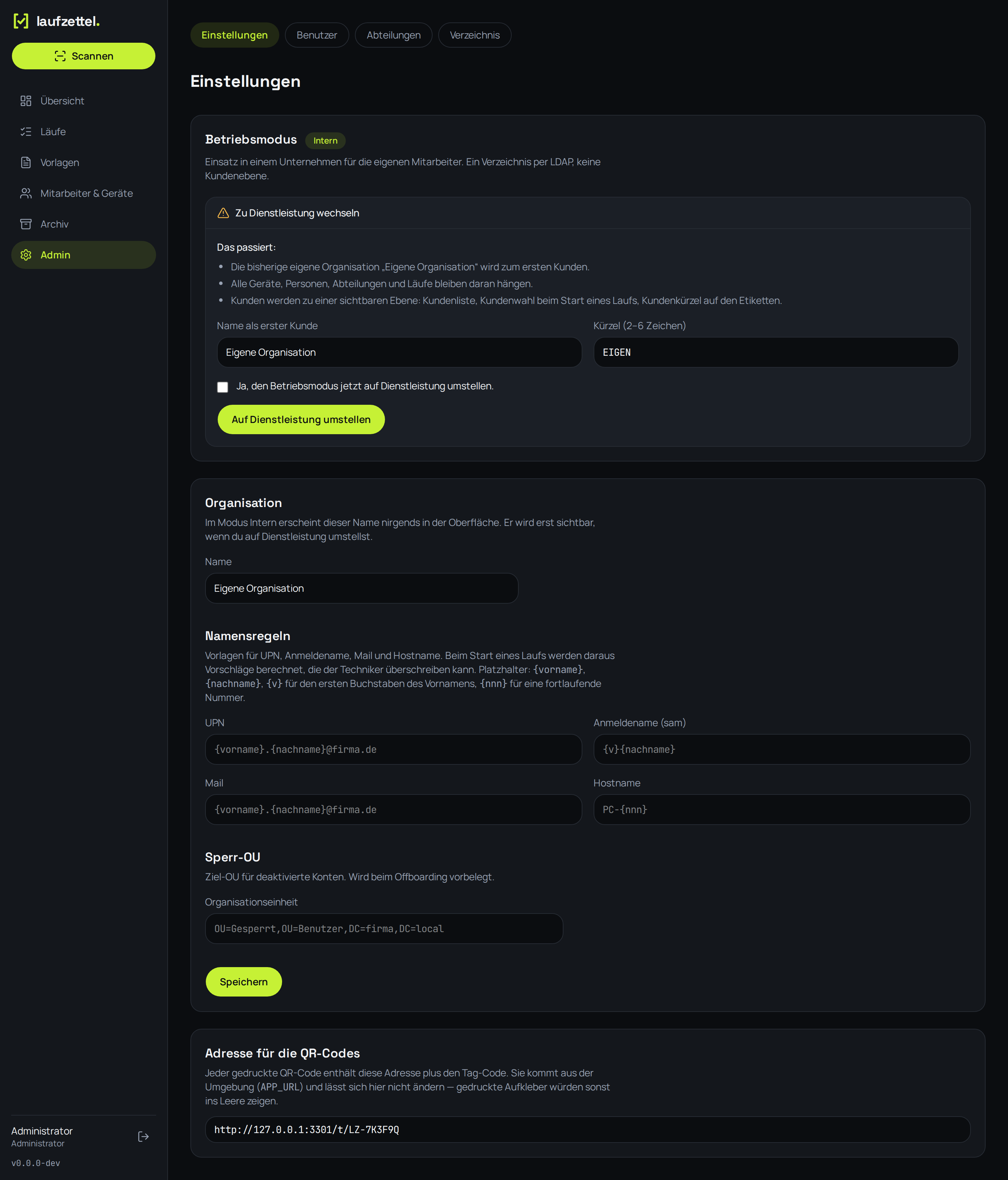
Task: Open the Mitarbeiter & Geräte people icon
Action: (x=26, y=193)
